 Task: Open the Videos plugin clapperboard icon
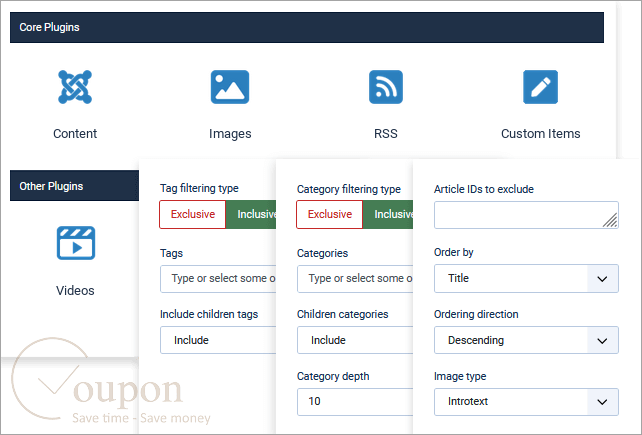tap(76, 243)
